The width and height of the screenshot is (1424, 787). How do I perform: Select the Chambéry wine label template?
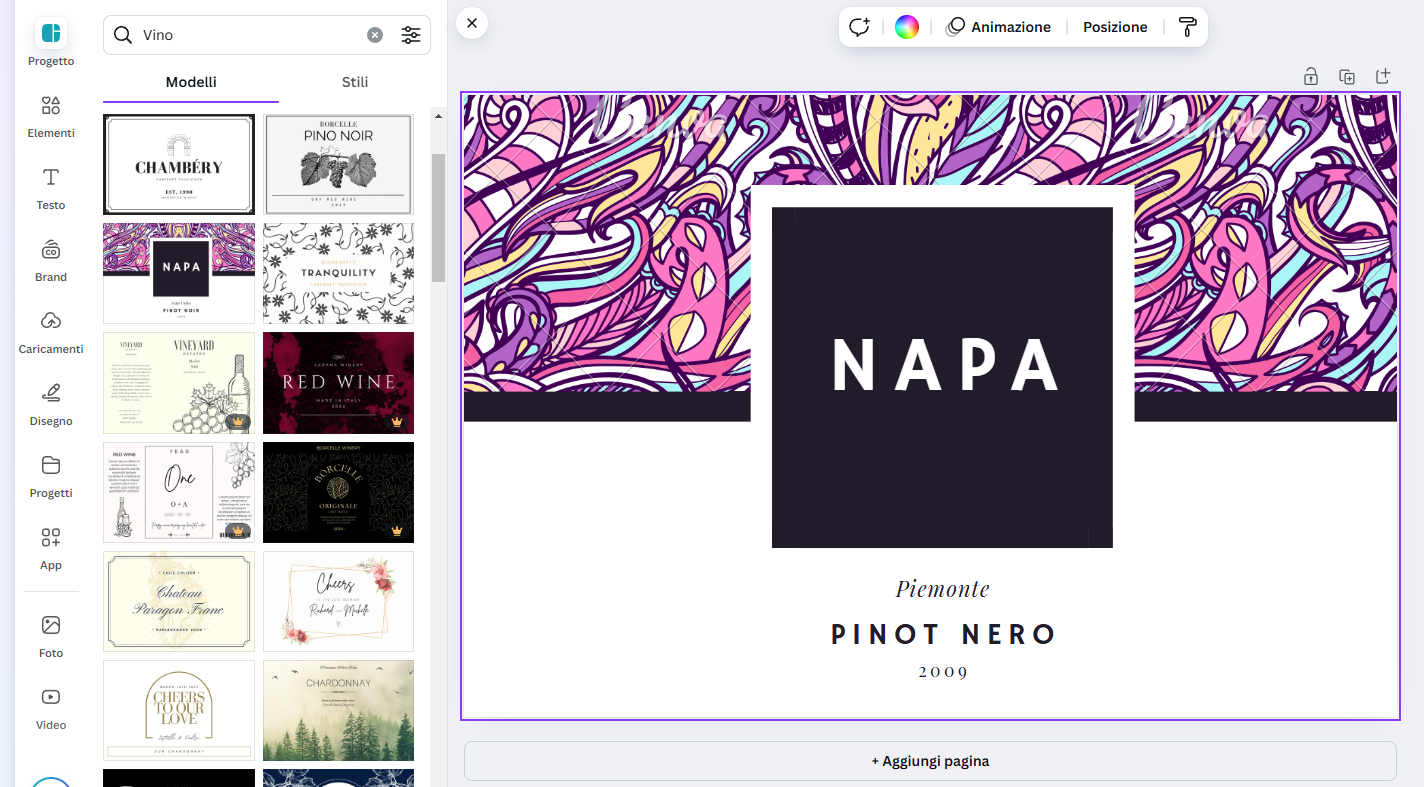coord(179,164)
